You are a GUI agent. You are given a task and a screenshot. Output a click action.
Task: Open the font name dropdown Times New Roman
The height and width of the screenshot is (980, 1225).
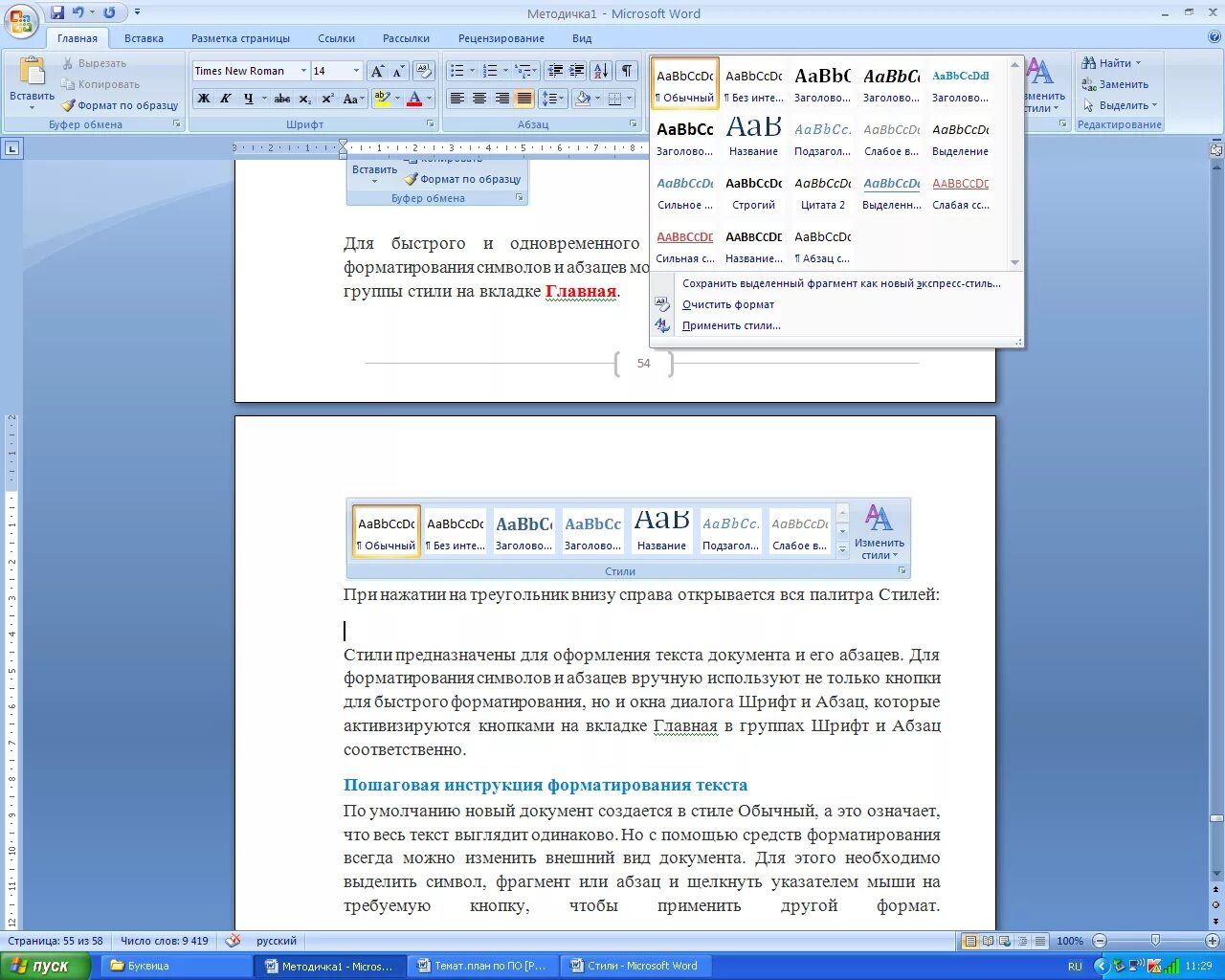point(303,71)
